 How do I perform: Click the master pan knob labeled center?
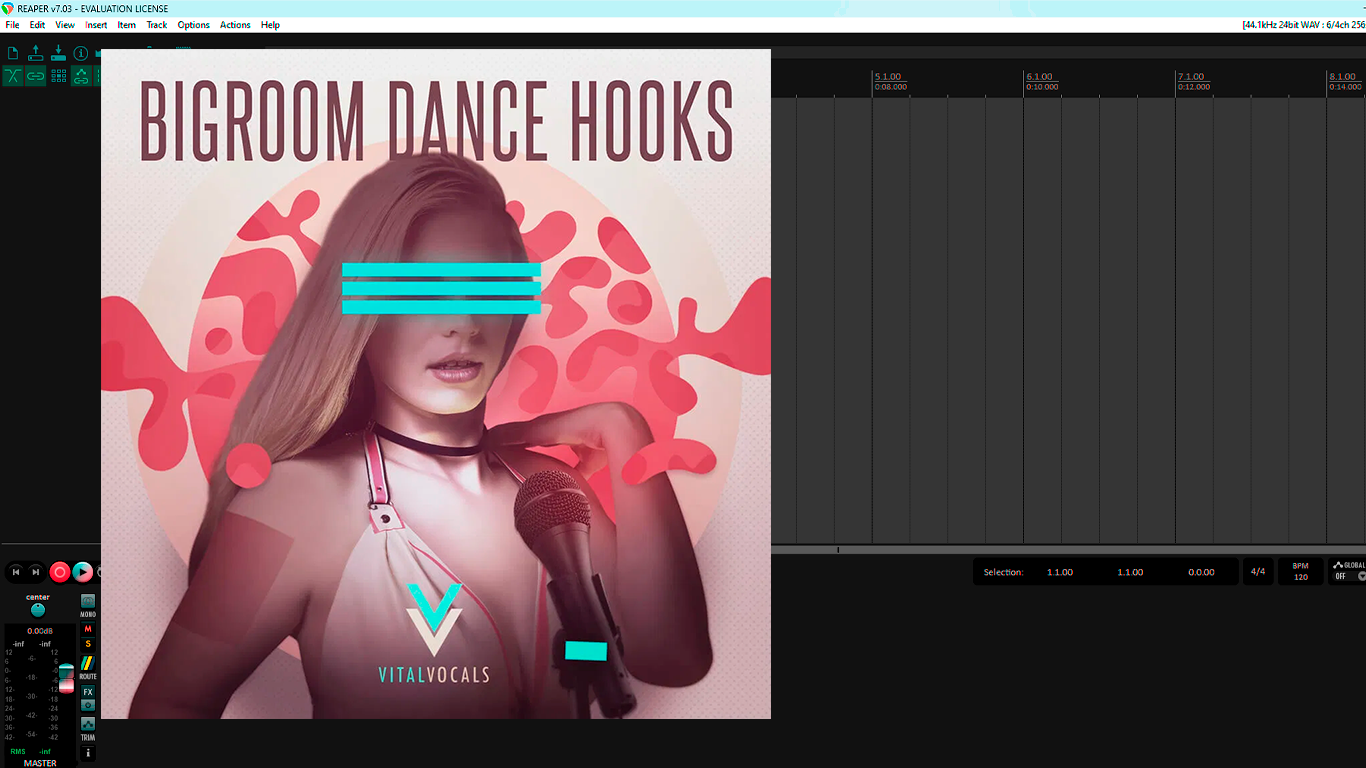click(38, 610)
